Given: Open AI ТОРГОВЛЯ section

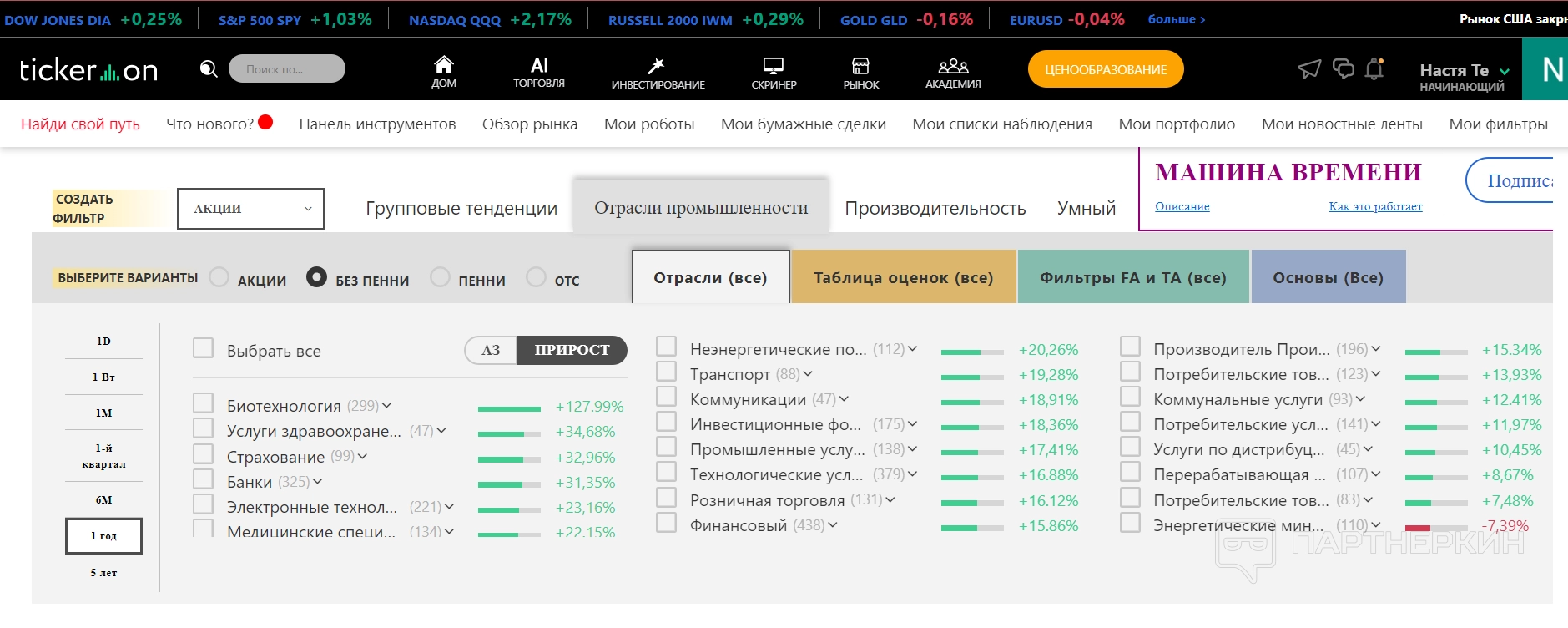Looking at the screenshot, I should (x=539, y=72).
